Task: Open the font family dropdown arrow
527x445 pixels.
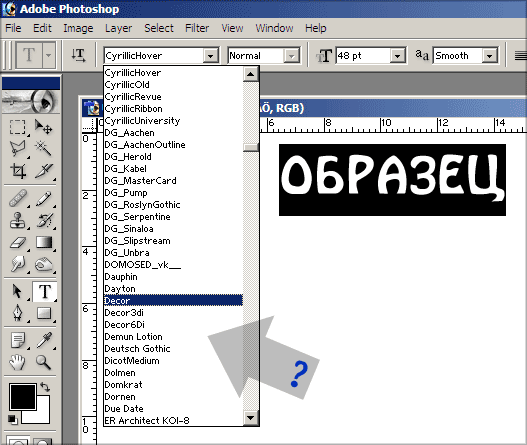Action: (x=210, y=56)
